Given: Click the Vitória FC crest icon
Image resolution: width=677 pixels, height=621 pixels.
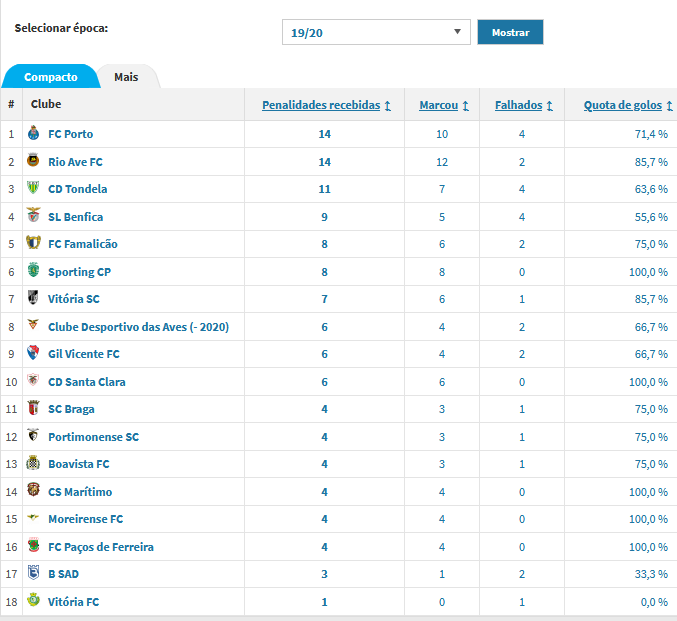Looking at the screenshot, I should 33,600.
